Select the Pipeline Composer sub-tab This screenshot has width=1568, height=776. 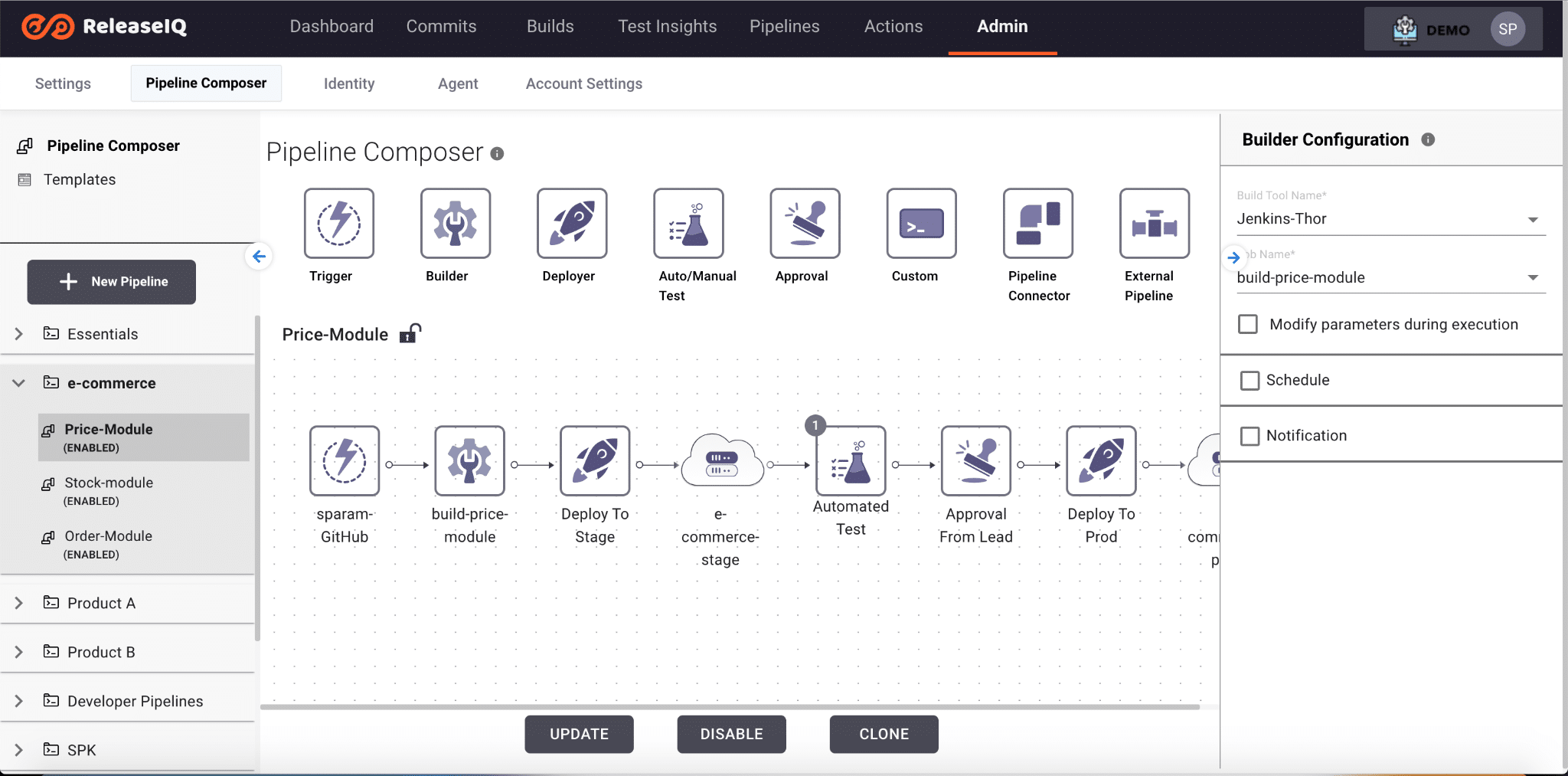click(x=206, y=83)
